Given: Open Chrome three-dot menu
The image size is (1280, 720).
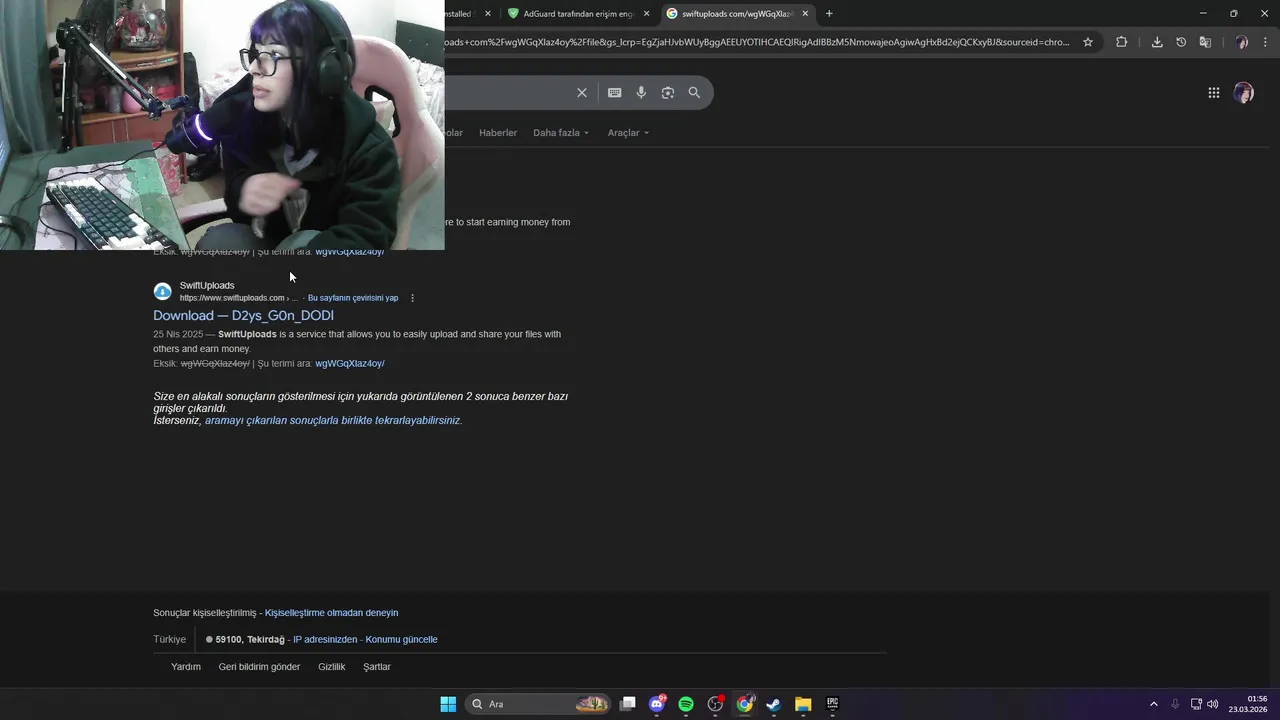Looking at the screenshot, I should [1263, 42].
